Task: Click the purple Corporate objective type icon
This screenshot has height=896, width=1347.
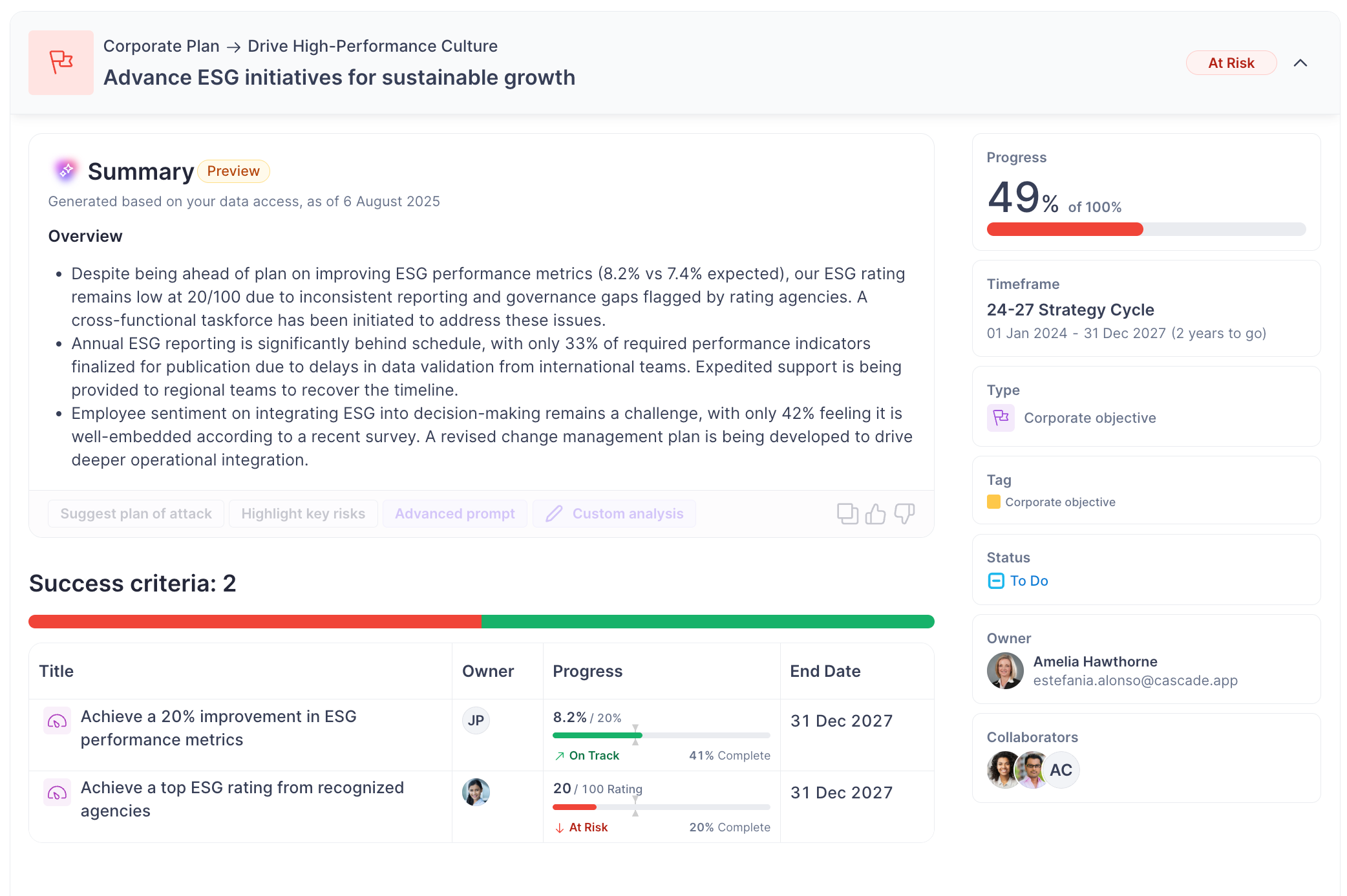Action: click(x=1001, y=418)
